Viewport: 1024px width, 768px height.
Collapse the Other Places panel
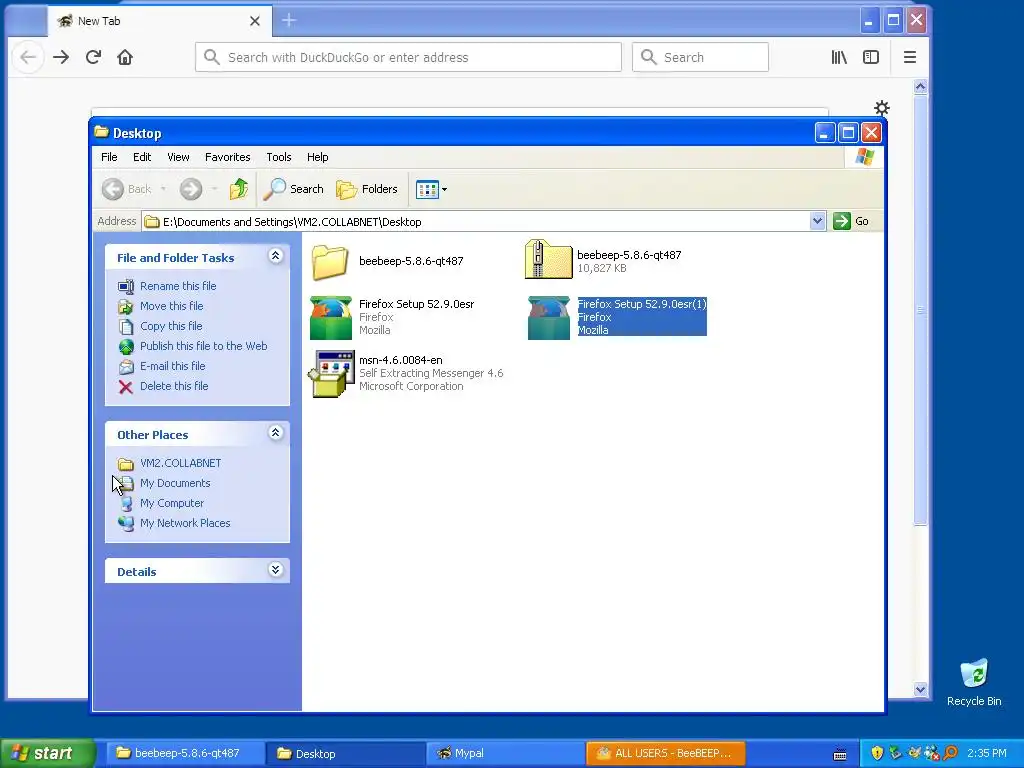coord(276,433)
